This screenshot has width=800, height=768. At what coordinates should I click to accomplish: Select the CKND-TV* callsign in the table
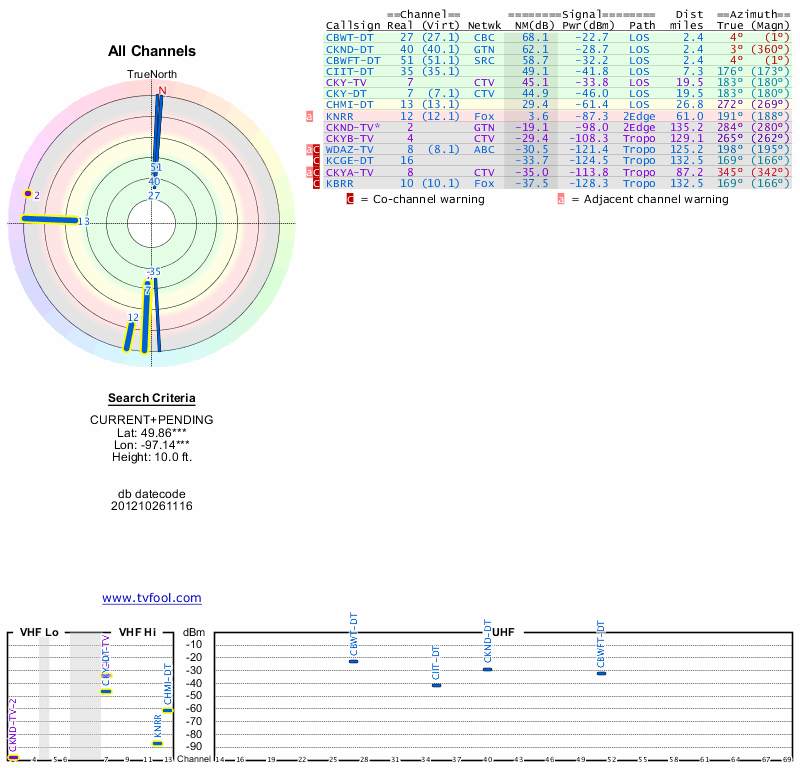[353, 127]
